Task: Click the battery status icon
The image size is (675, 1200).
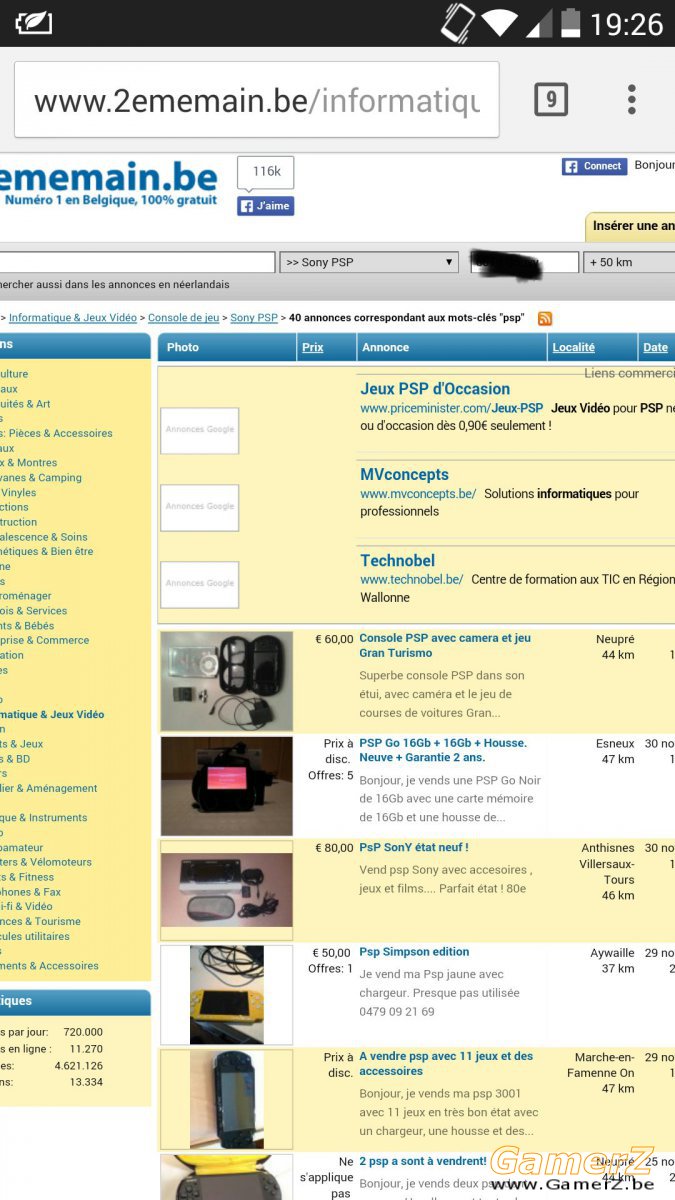Action: click(x=571, y=23)
